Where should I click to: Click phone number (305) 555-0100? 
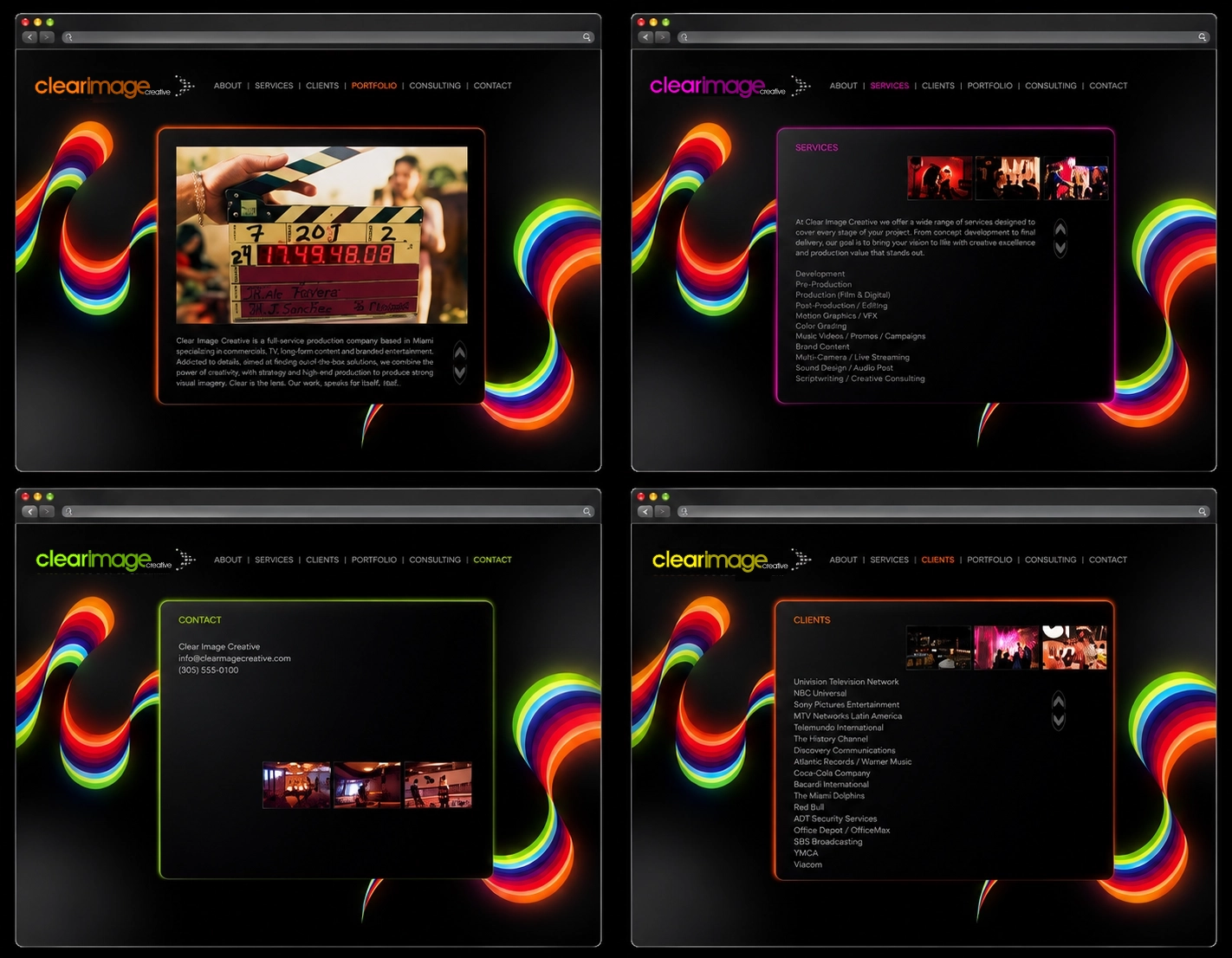click(x=208, y=670)
